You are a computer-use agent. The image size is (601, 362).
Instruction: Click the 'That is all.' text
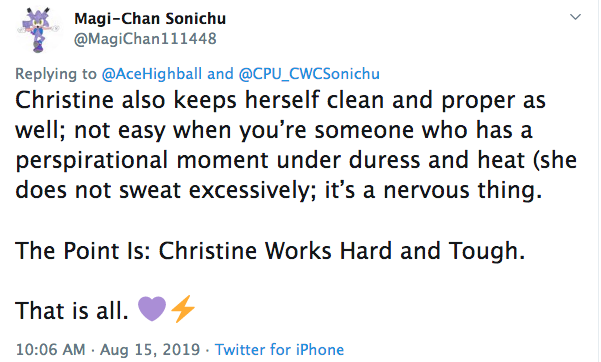point(72,310)
